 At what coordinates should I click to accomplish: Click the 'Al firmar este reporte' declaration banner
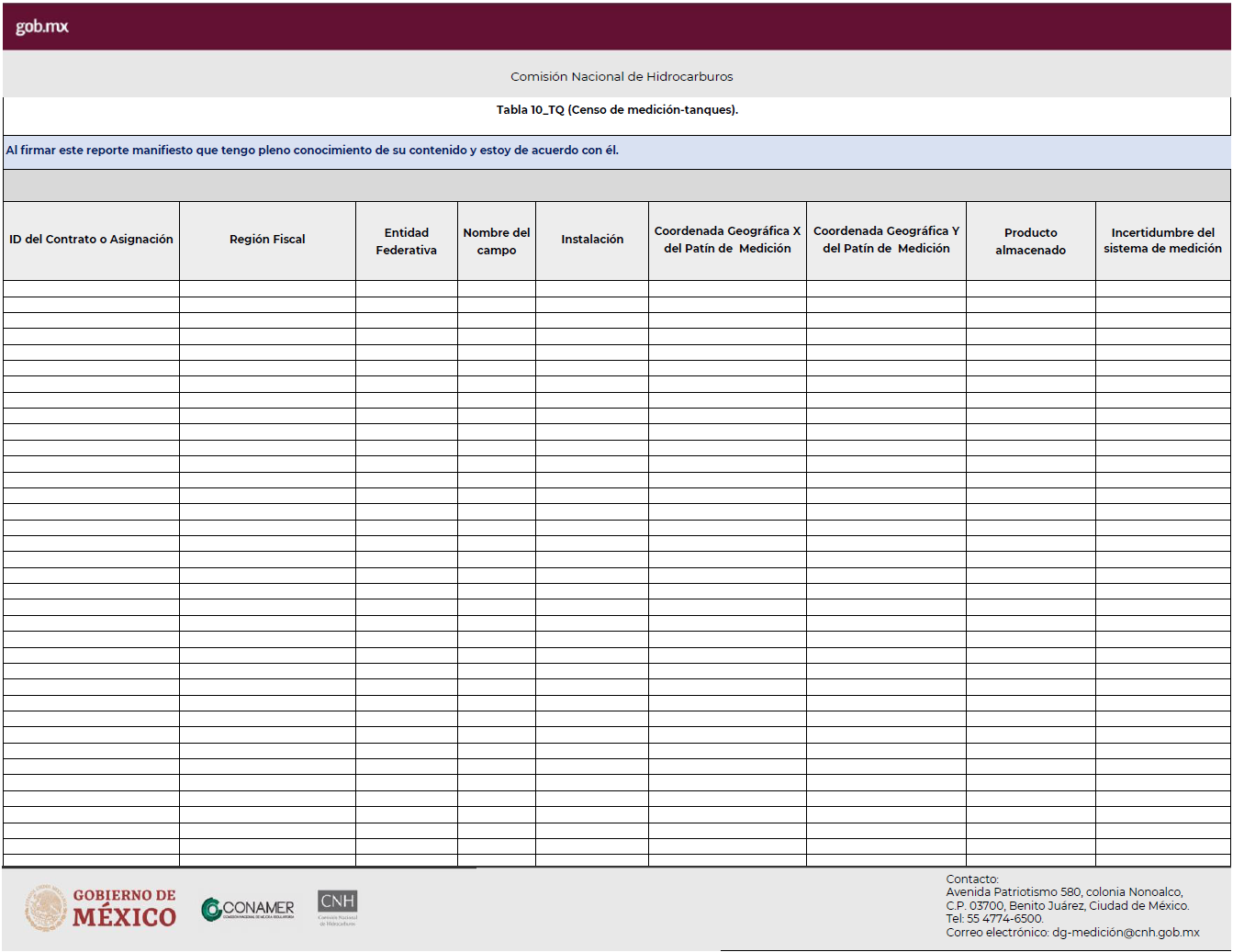coord(312,151)
